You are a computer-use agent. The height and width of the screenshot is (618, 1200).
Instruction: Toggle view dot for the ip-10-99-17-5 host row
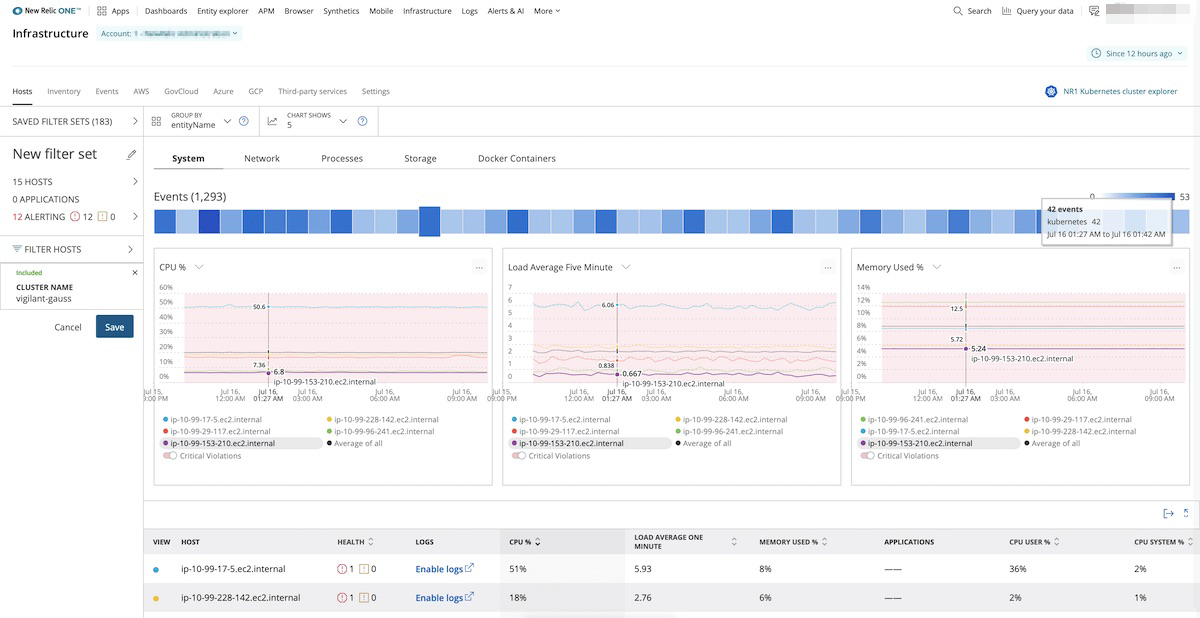pos(155,570)
